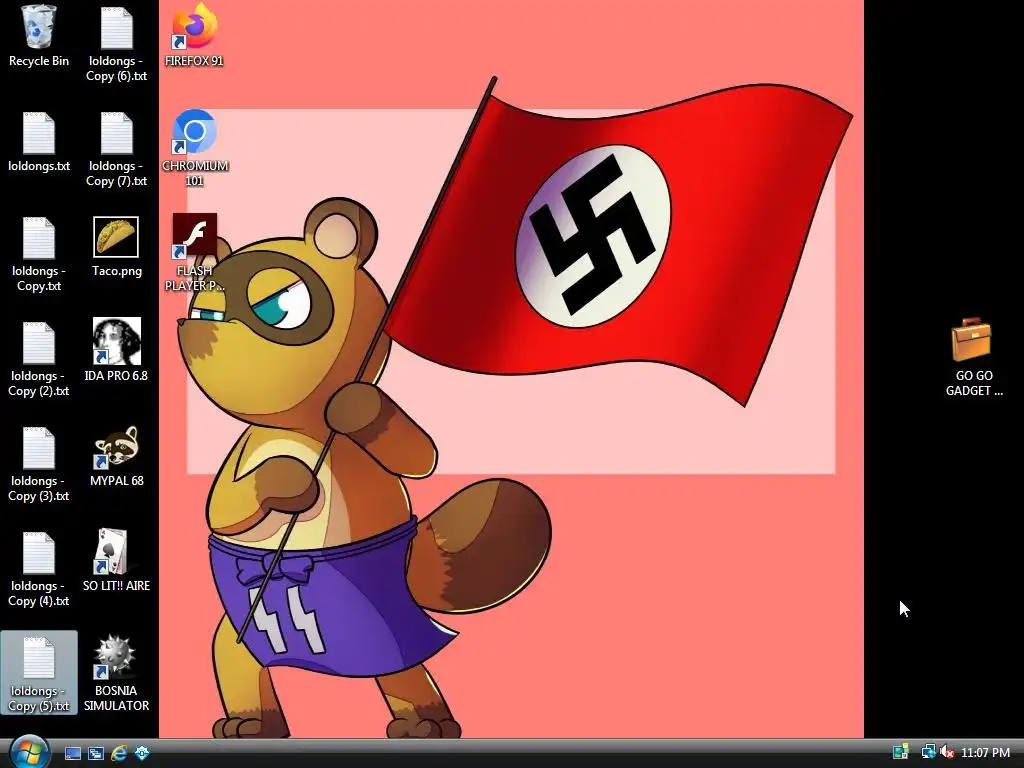This screenshot has width=1024, height=768.
Task: Select the CHROMIUM 101 shortcut
Action: 195,149
